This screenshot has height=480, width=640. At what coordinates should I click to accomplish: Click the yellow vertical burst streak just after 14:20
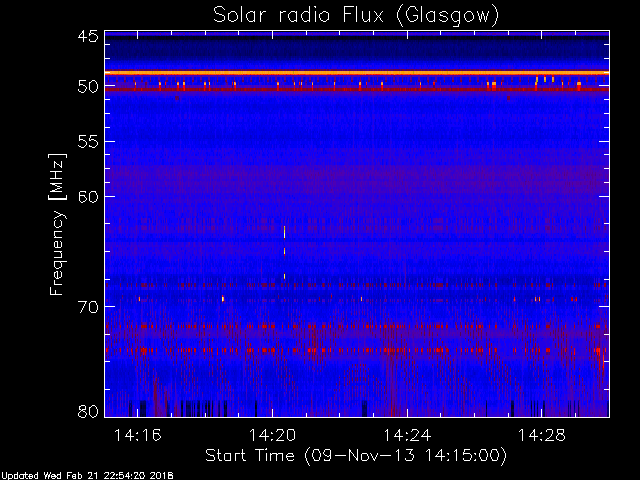click(x=284, y=252)
